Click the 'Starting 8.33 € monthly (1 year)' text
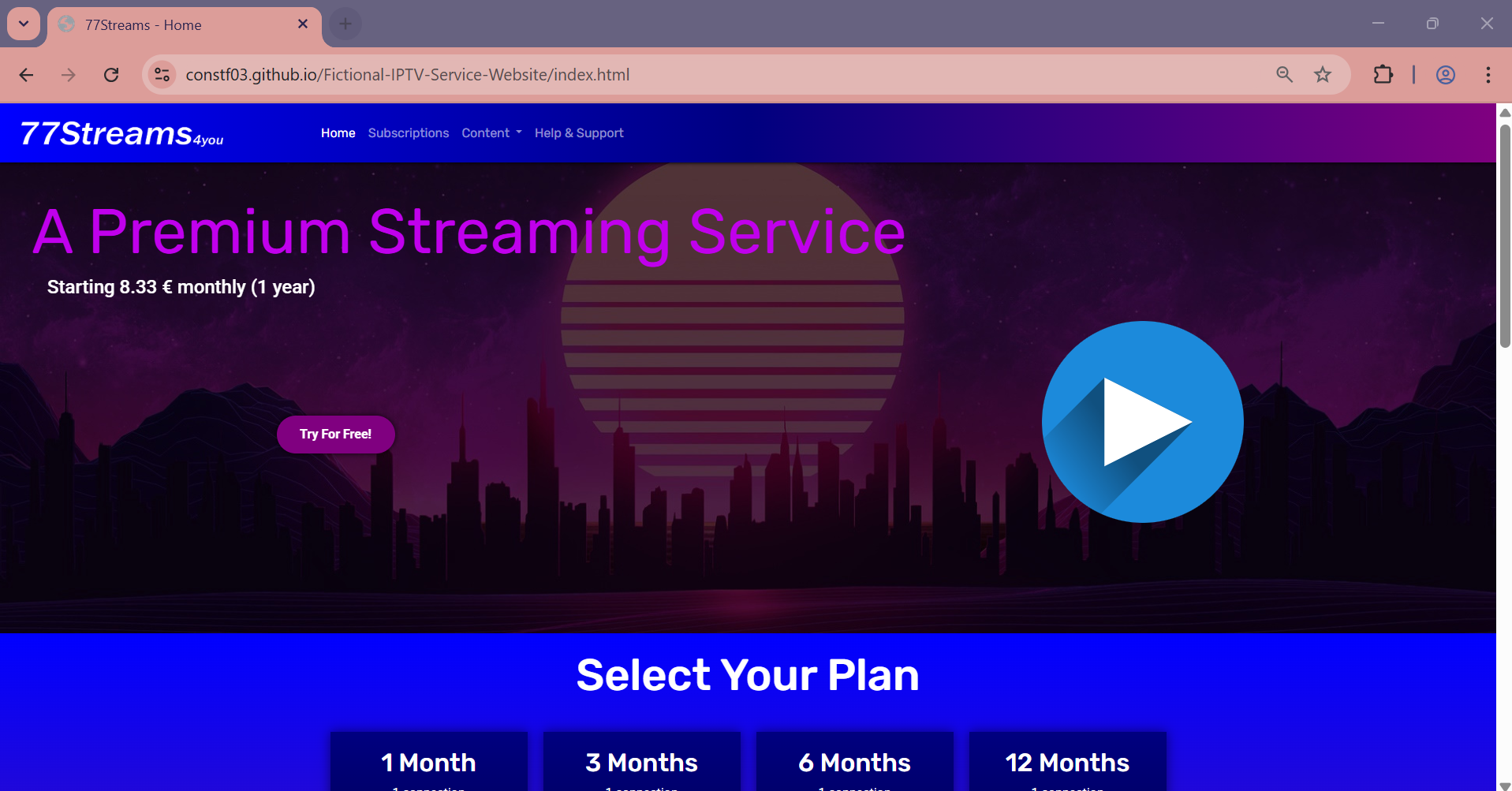This screenshot has height=791, width=1512. 181,287
